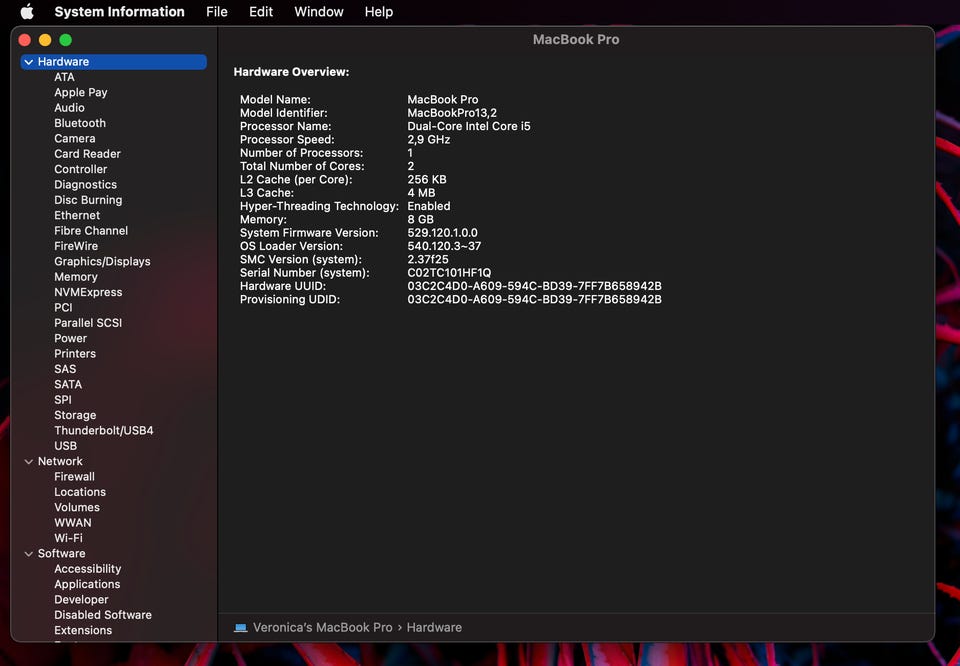Screen dimensions: 960x666
Task: Collapse the Software section chevron
Action: (x=29, y=554)
